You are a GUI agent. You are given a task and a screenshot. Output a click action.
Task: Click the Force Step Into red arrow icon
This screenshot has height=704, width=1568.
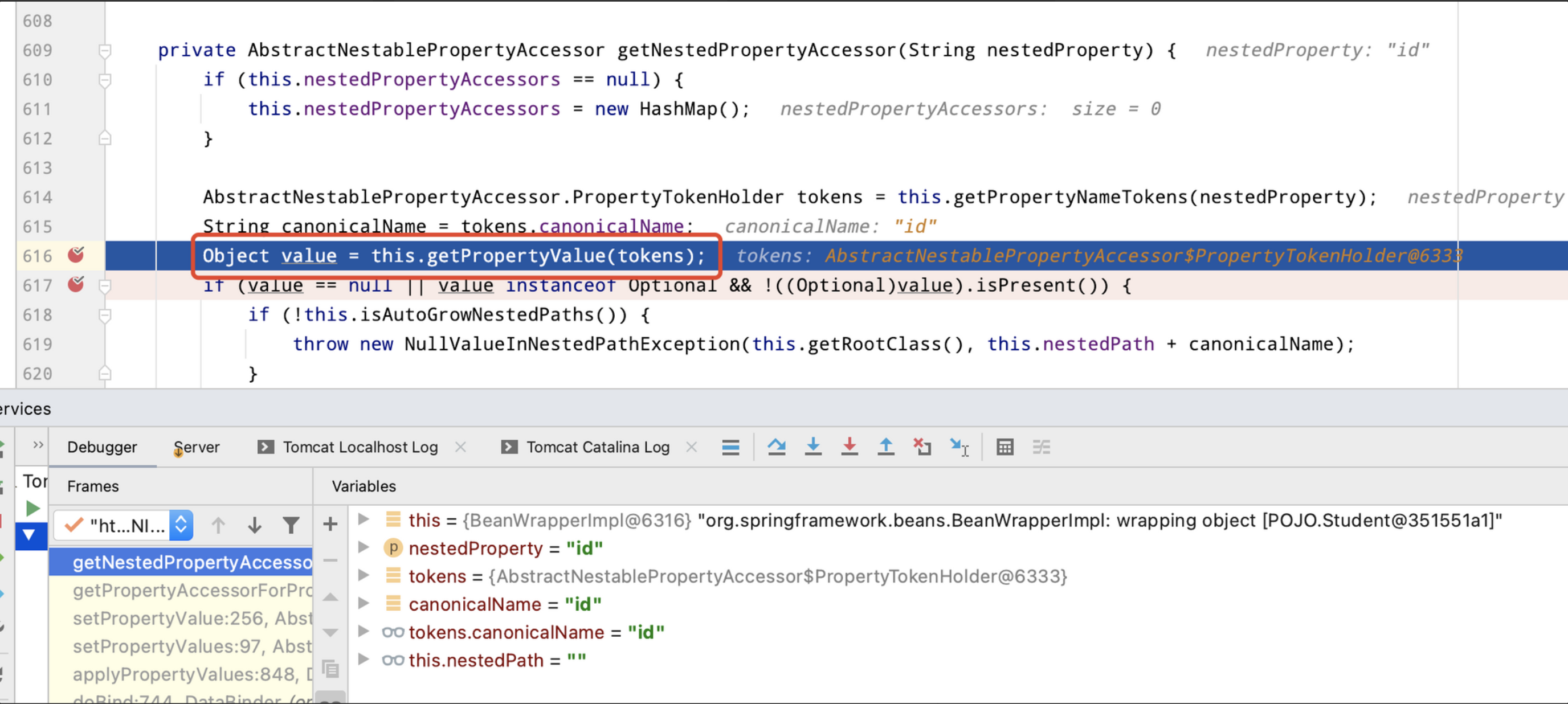click(x=849, y=447)
